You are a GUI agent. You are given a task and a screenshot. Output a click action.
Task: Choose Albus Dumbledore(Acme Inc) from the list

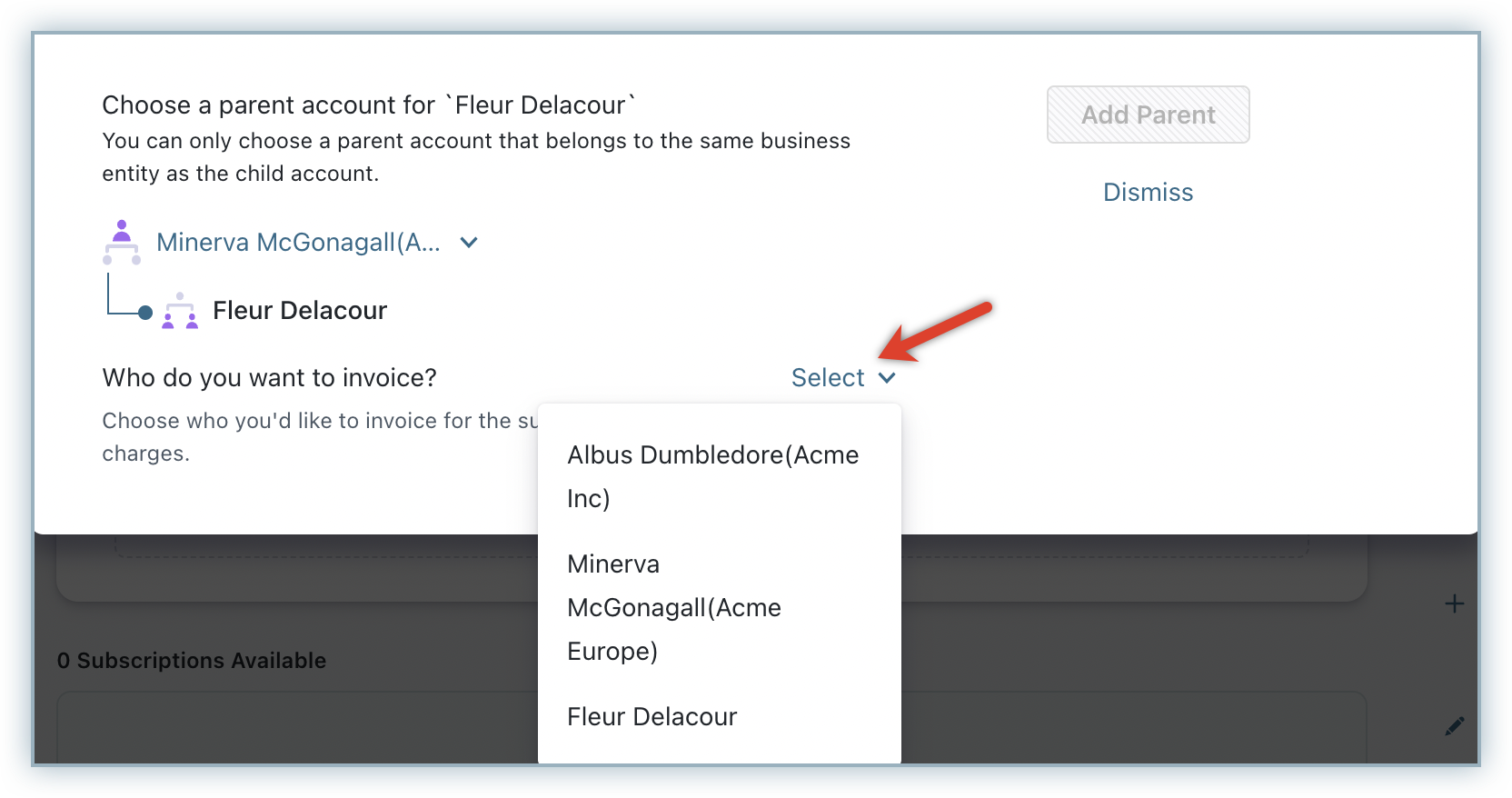712,476
